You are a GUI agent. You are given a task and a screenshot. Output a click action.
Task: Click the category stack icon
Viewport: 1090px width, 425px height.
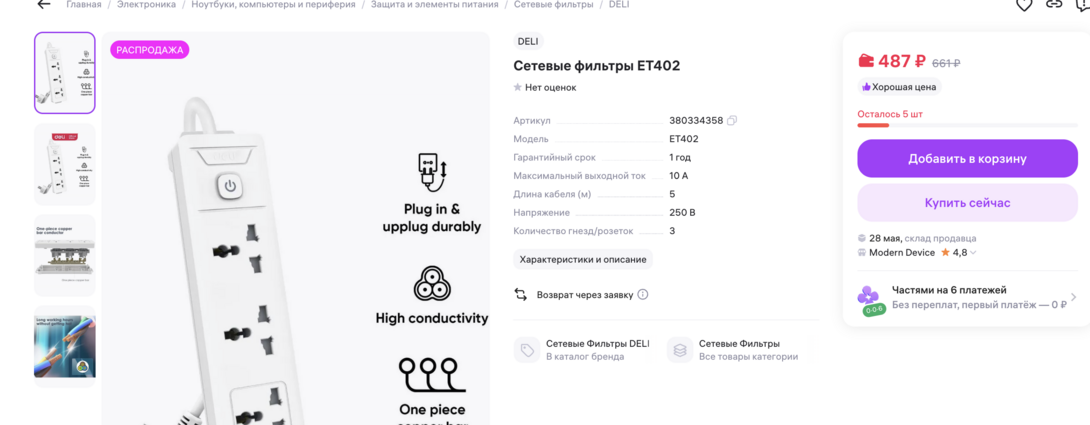tap(680, 350)
